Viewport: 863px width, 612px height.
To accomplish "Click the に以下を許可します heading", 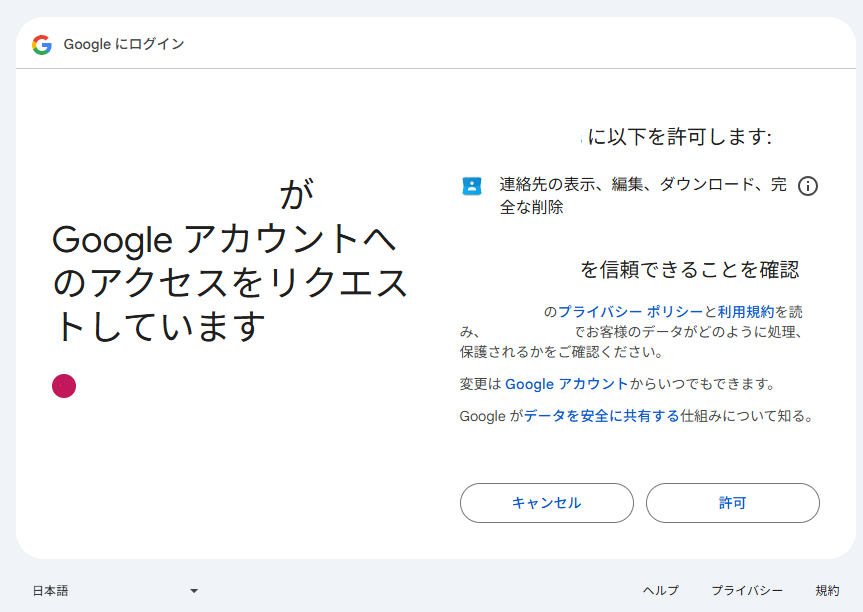I will [679, 137].
